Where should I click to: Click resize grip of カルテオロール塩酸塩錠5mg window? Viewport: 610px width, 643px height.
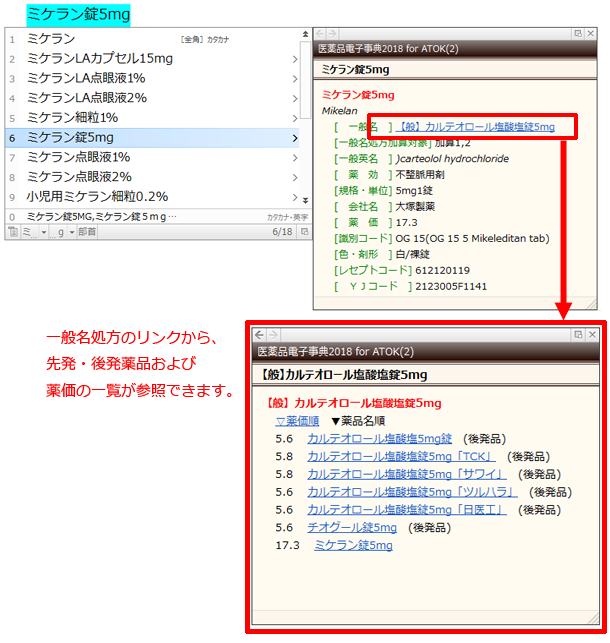point(594,618)
